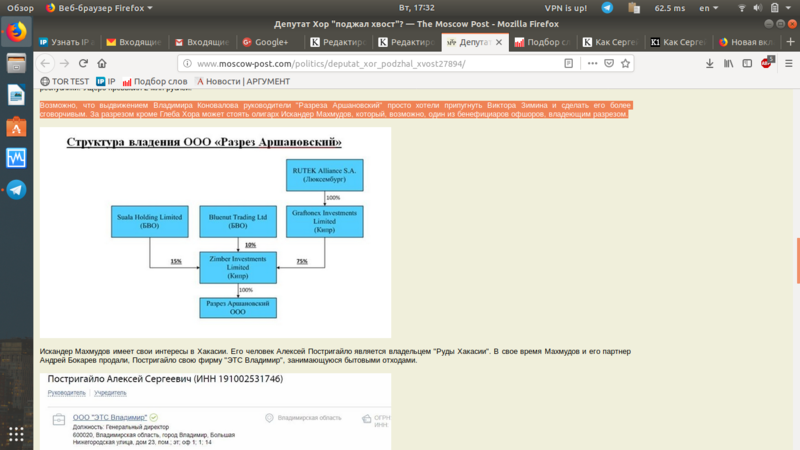
Task: Click the ownership structure diagram image
Action: coord(215,232)
